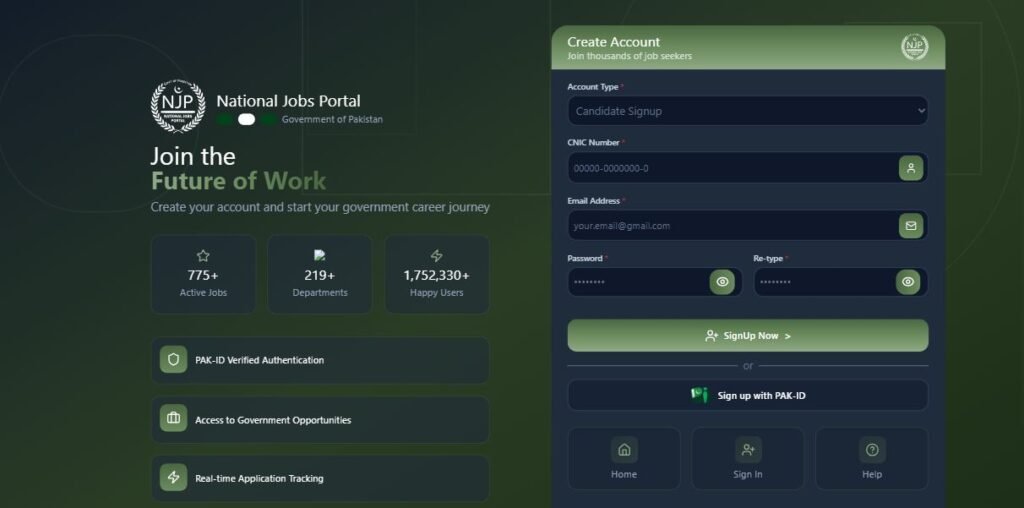The height and width of the screenshot is (508, 1024).
Task: Click the SignUp Now button
Action: tap(748, 336)
